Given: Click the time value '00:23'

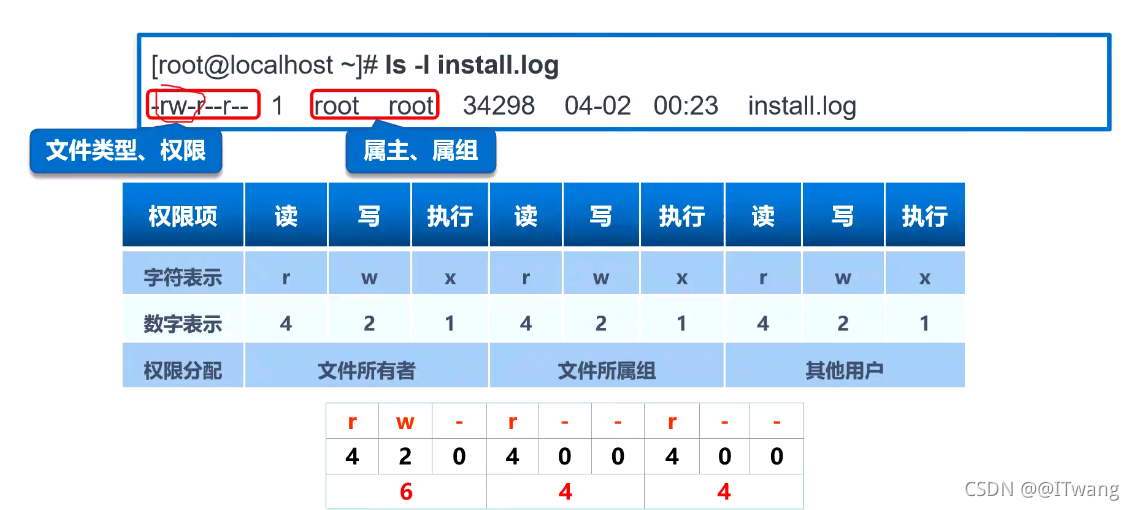Looking at the screenshot, I should (x=686, y=106).
